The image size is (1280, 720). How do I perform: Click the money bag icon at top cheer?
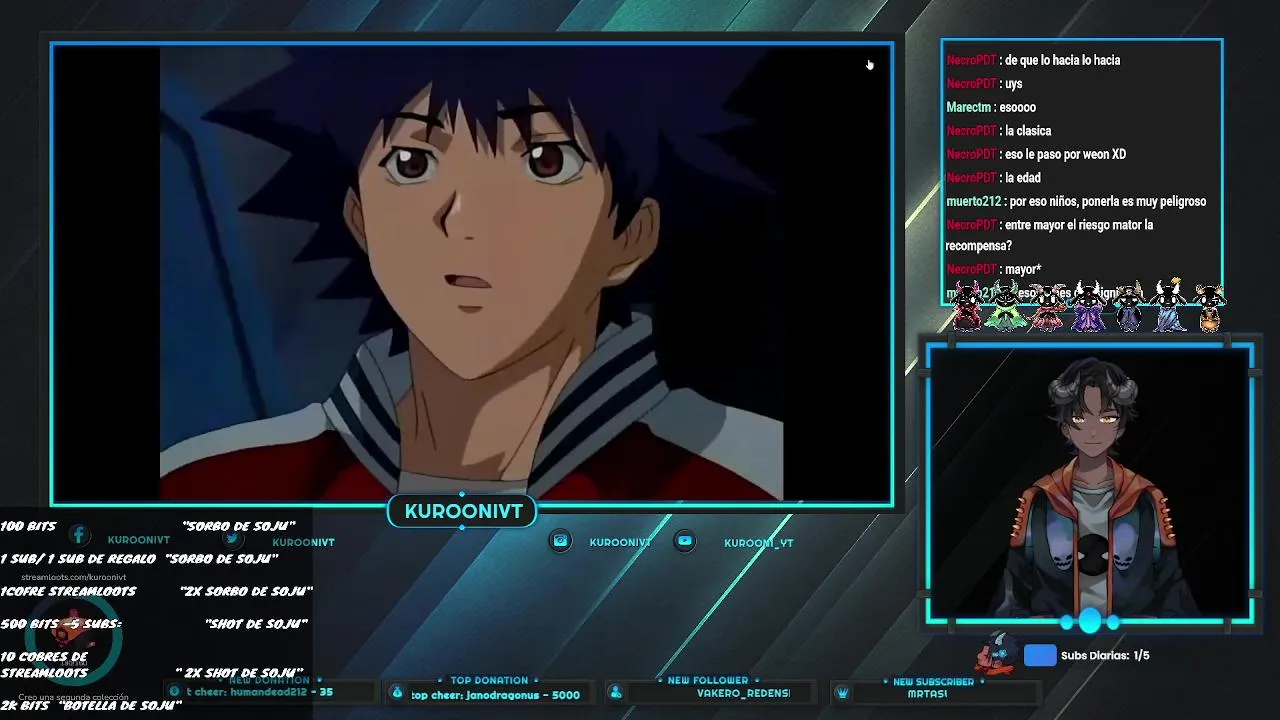click(x=397, y=693)
